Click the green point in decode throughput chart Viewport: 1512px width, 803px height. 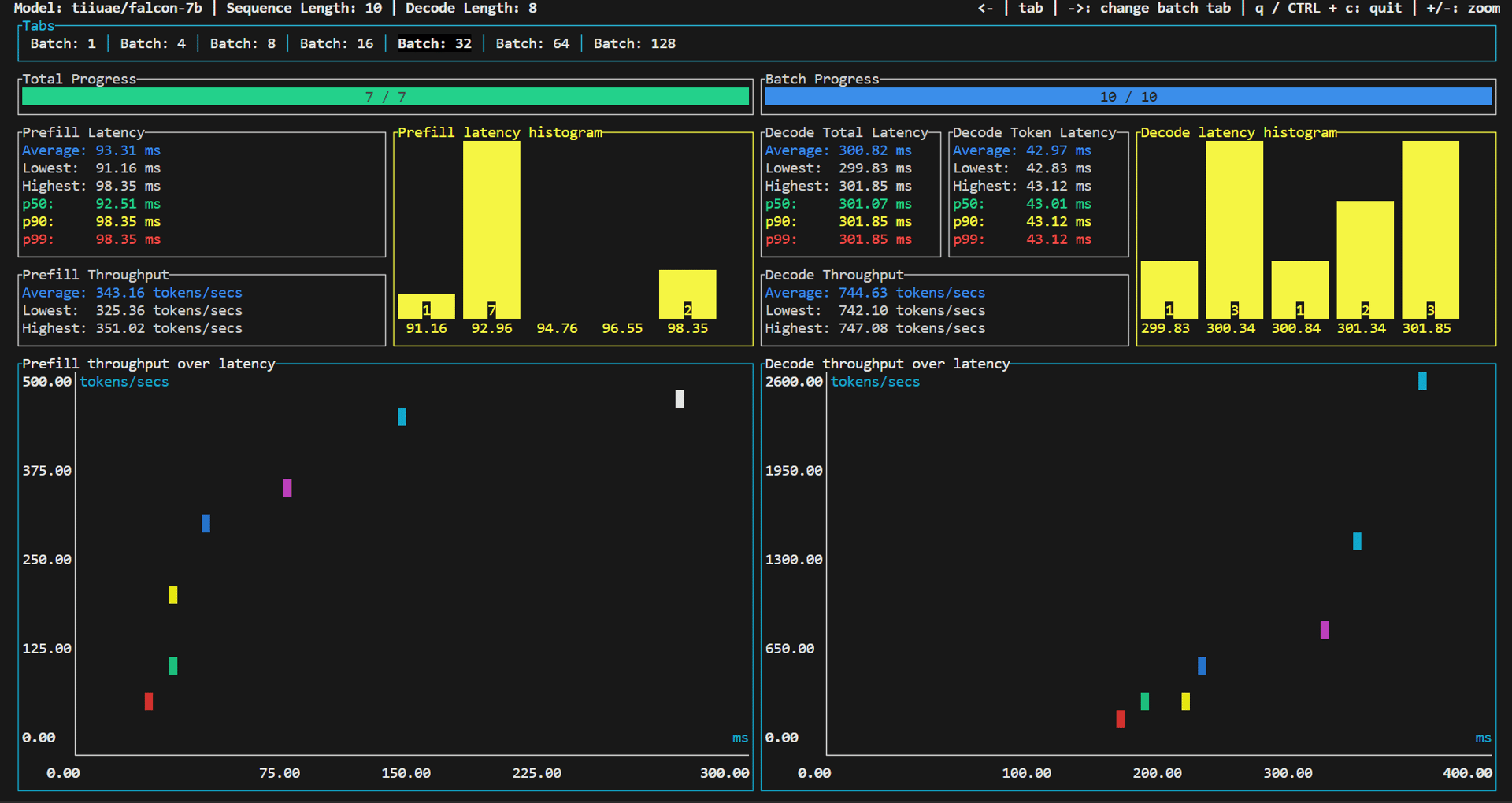(1145, 701)
